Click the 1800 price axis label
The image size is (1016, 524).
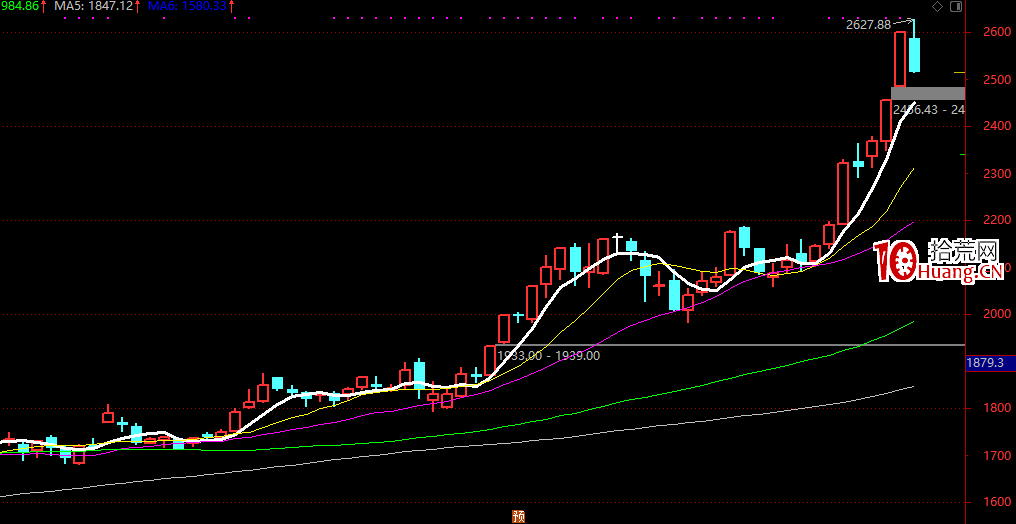(995, 408)
